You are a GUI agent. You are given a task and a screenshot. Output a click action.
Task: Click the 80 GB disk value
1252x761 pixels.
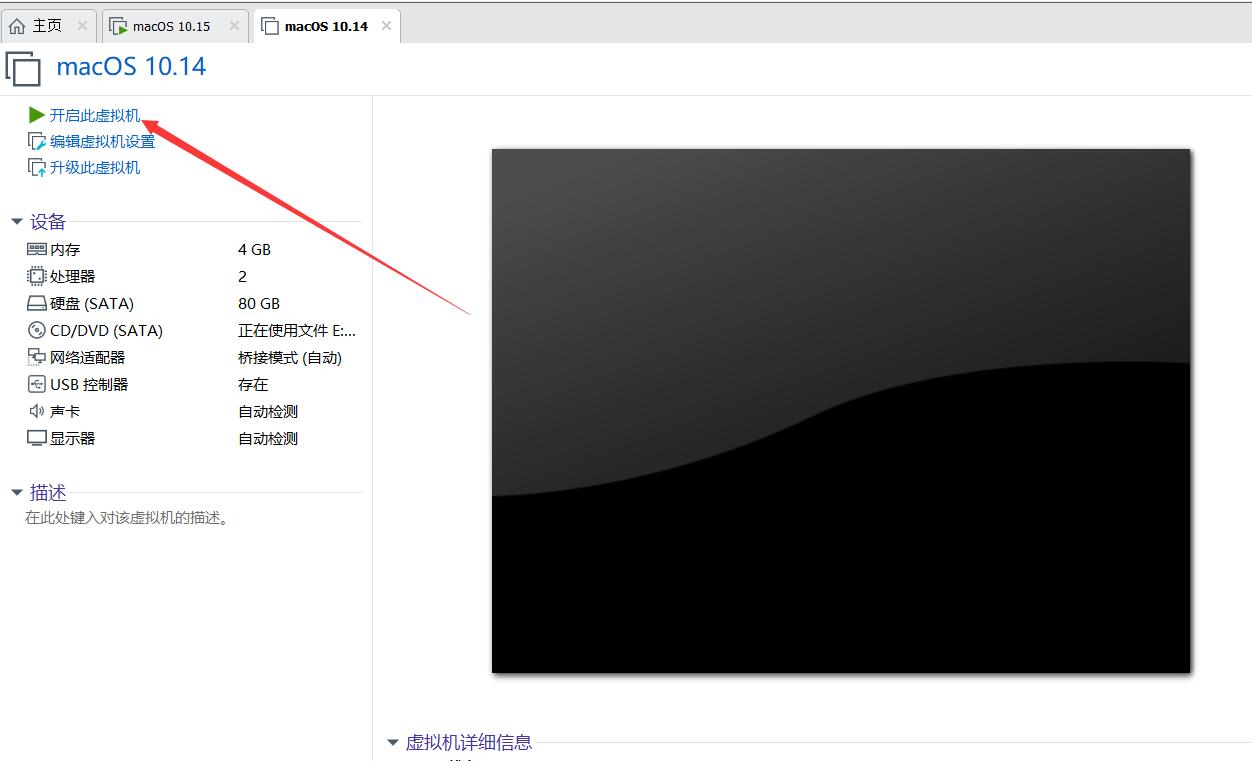[x=259, y=303]
